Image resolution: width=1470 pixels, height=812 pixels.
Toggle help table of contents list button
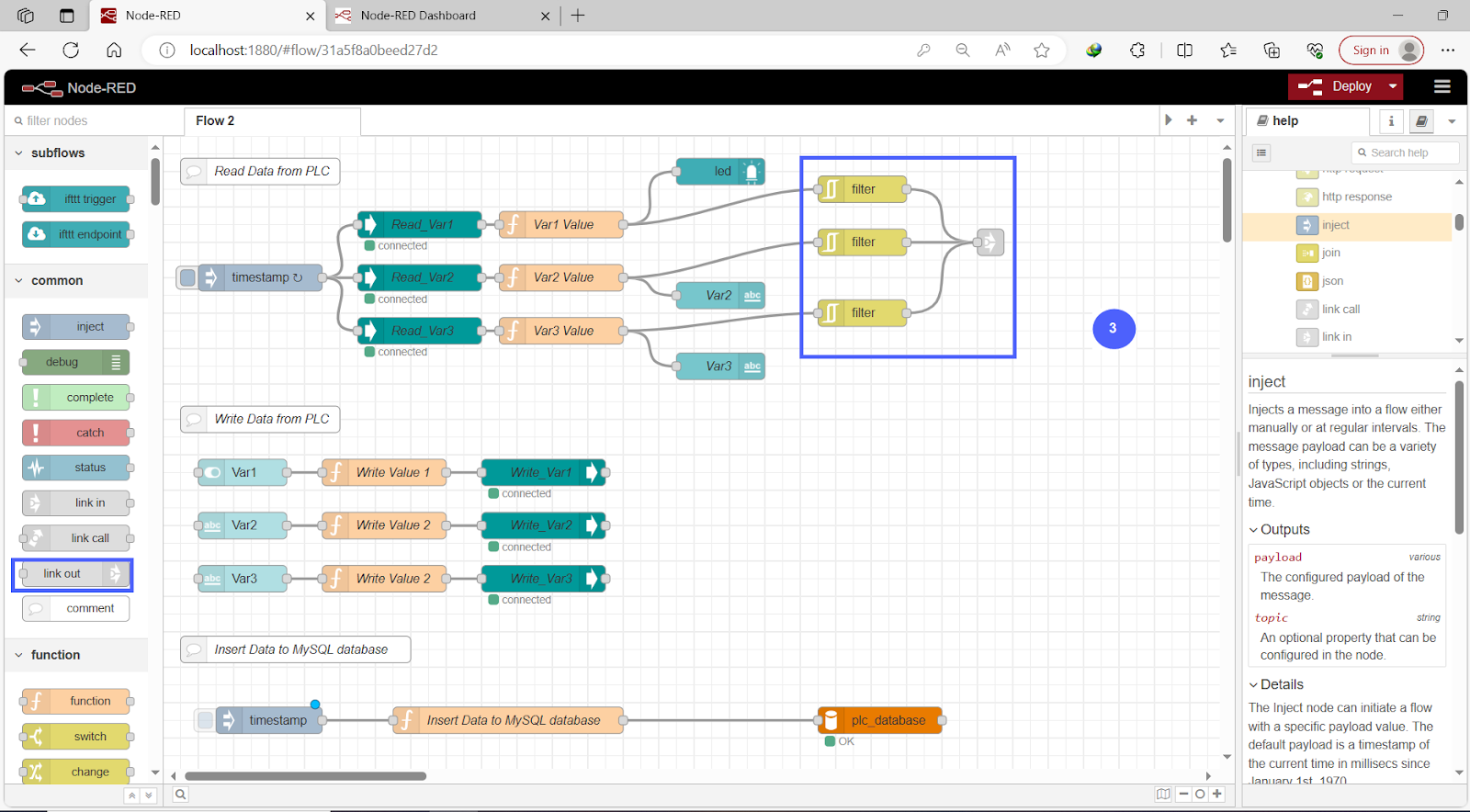click(1261, 152)
